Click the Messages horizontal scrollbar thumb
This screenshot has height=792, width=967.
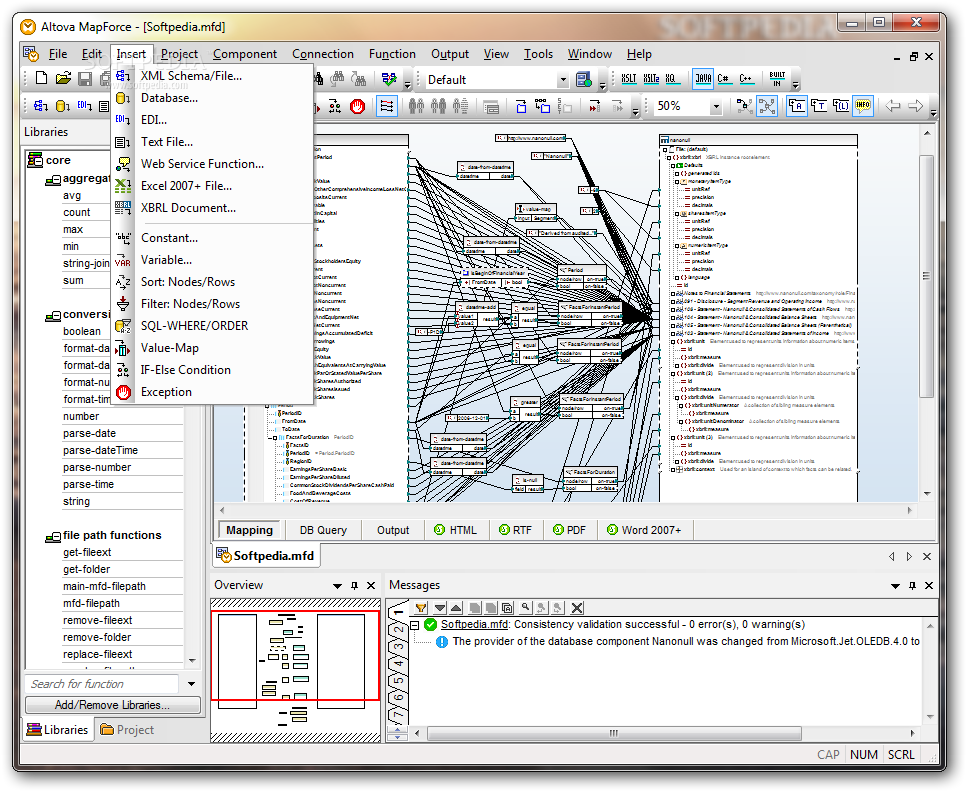(614, 733)
